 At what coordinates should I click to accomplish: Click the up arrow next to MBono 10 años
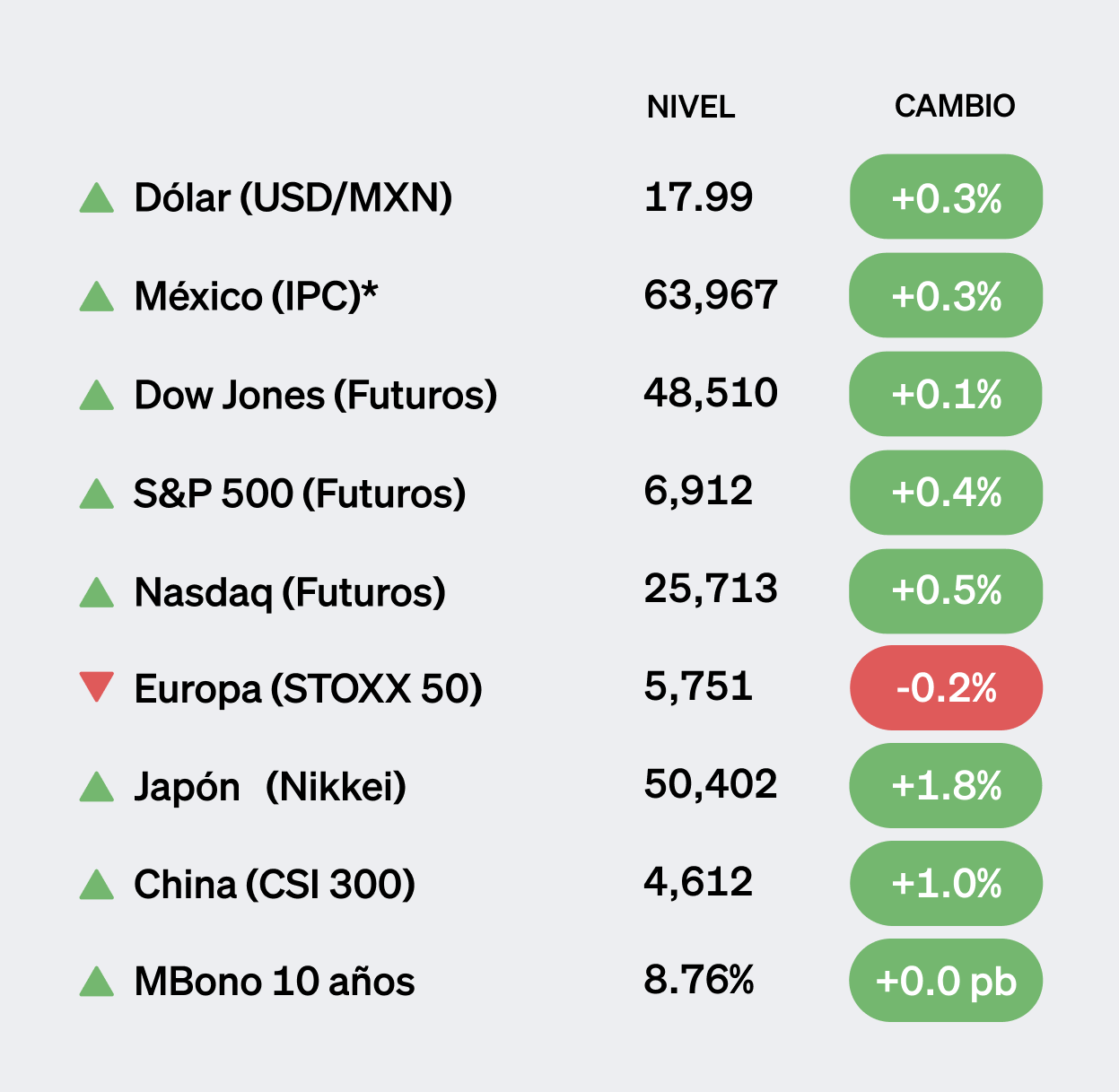(x=97, y=982)
